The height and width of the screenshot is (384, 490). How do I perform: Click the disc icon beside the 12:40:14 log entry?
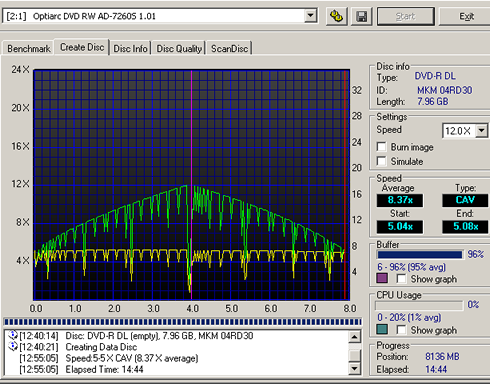coord(13,335)
